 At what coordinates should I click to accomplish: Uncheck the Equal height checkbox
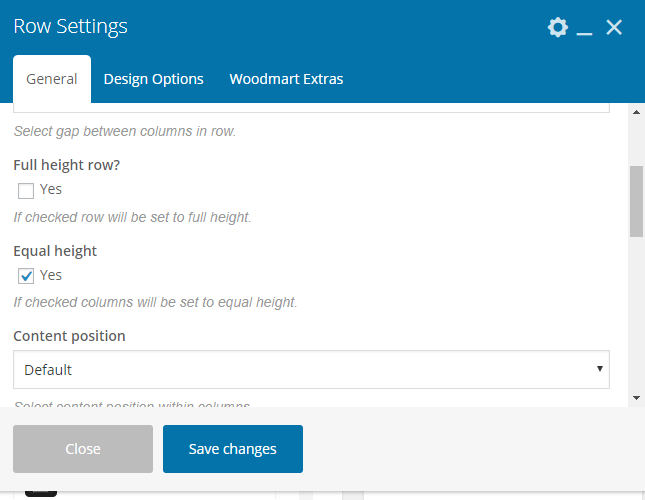click(26, 276)
